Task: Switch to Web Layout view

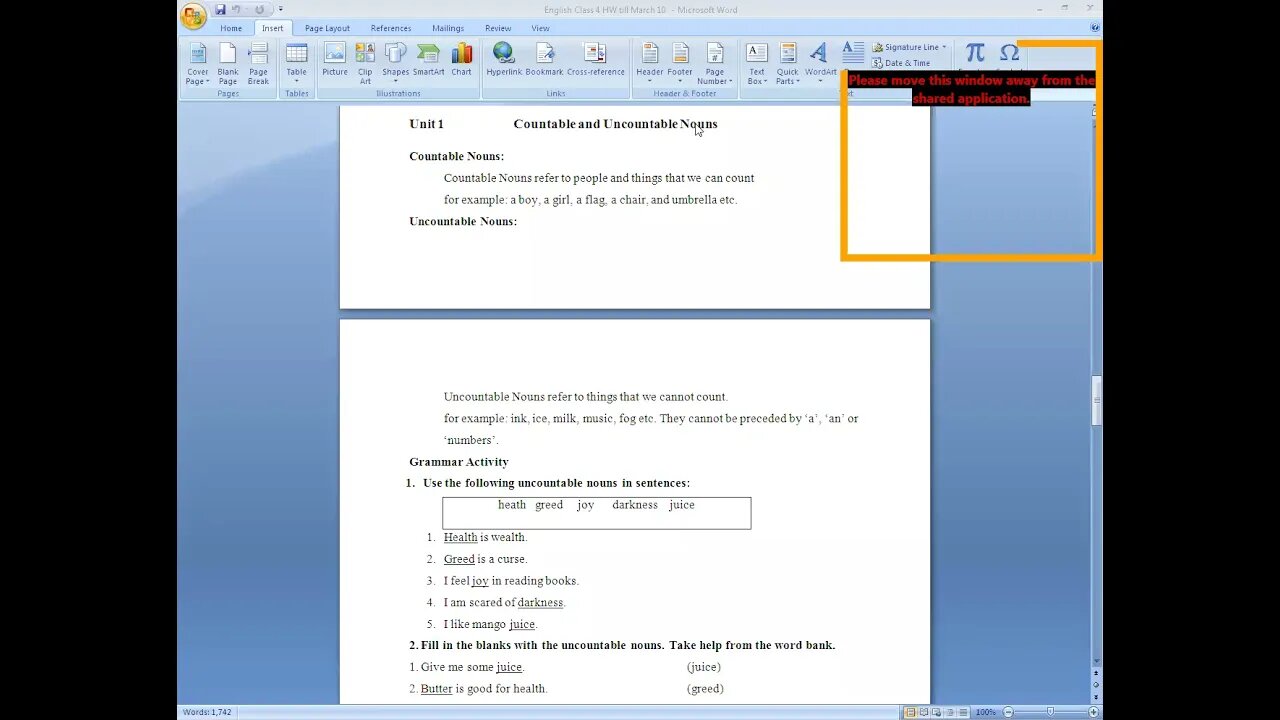Action: [x=936, y=712]
